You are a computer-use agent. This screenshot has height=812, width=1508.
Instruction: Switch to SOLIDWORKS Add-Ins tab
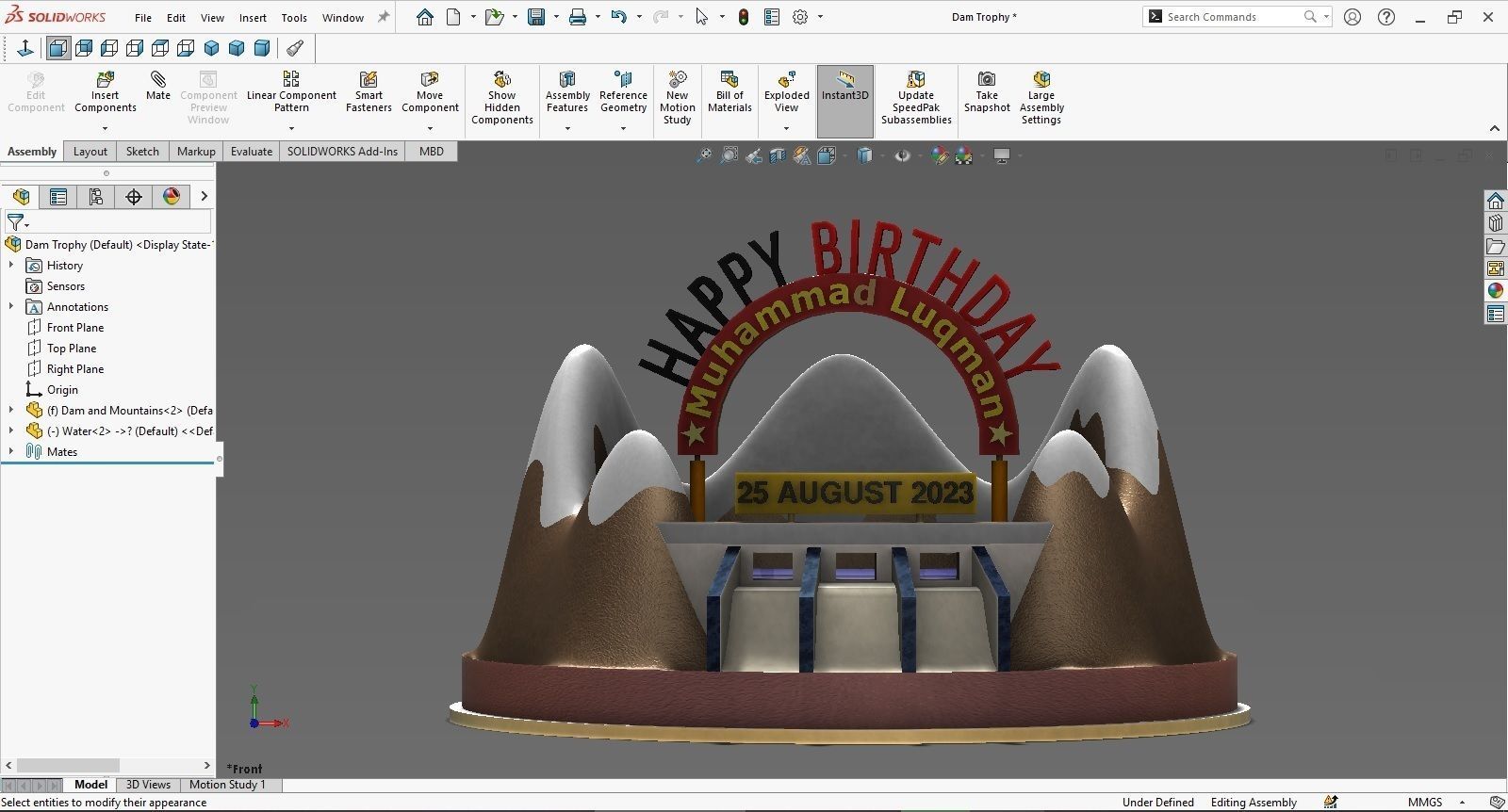coord(342,152)
